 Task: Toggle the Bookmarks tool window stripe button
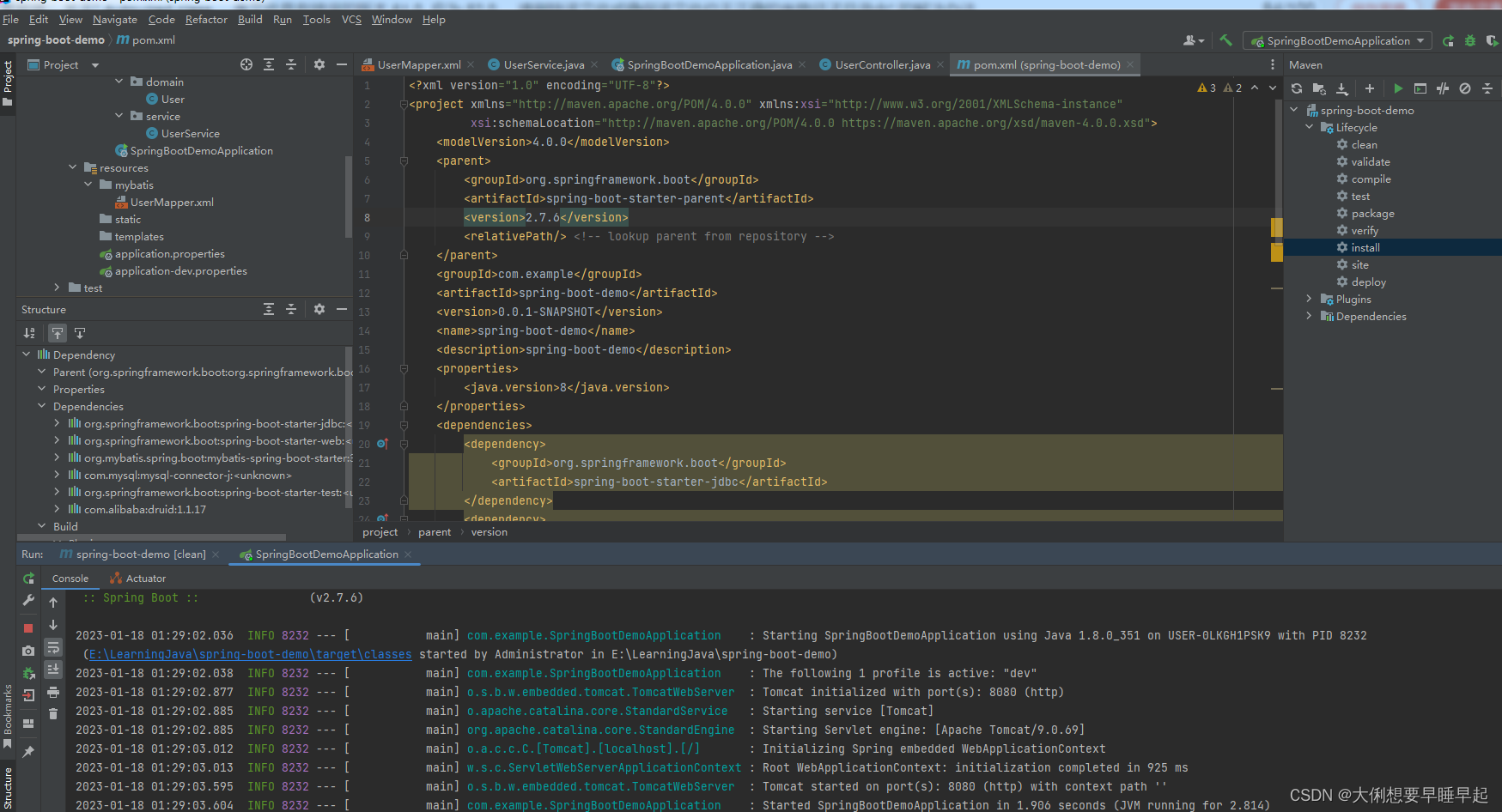click(x=8, y=716)
